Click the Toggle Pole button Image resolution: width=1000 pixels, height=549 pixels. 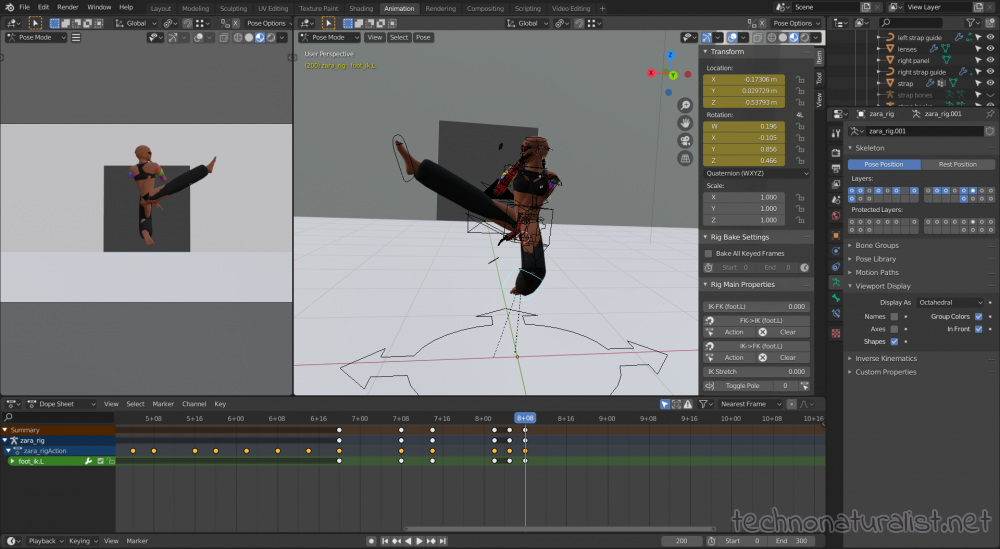pos(742,386)
